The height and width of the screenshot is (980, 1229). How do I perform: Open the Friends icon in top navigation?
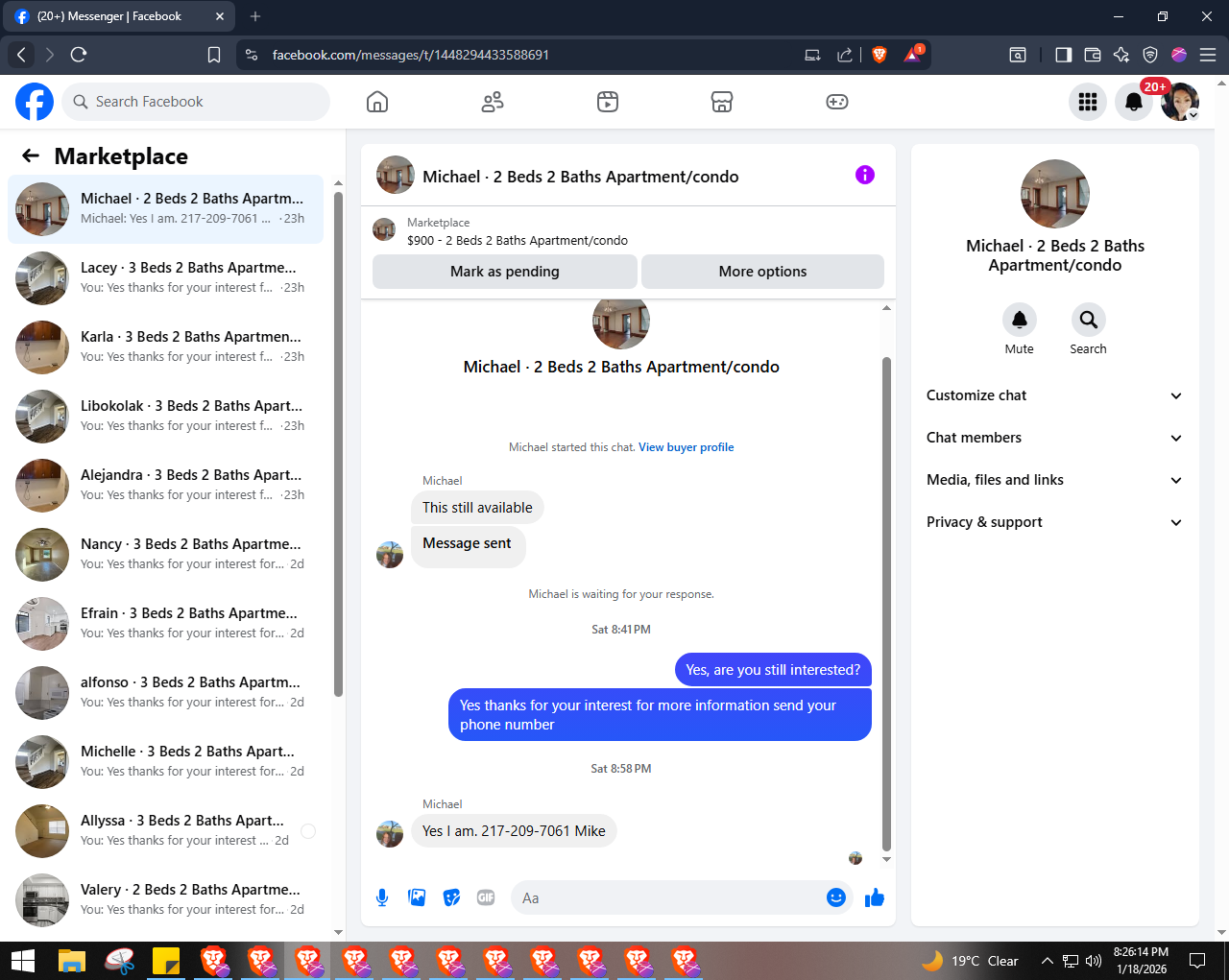tap(493, 102)
